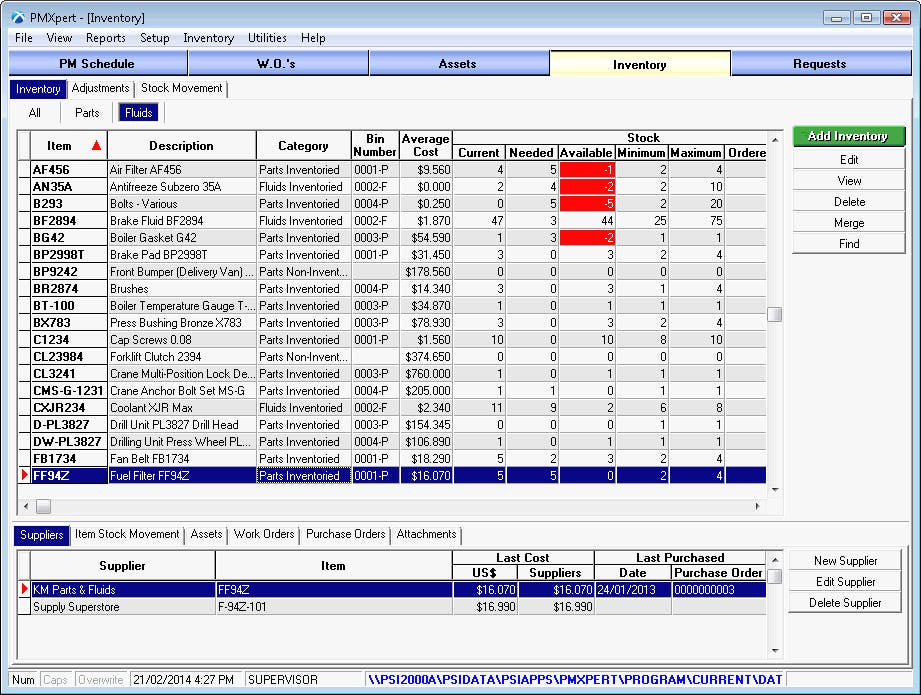Open the Reports menu
Image resolution: width=921 pixels, height=695 pixels.
[106, 38]
